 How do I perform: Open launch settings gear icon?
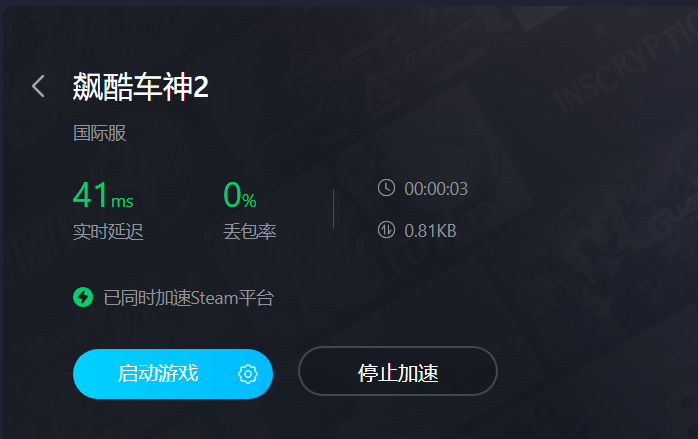point(248,374)
